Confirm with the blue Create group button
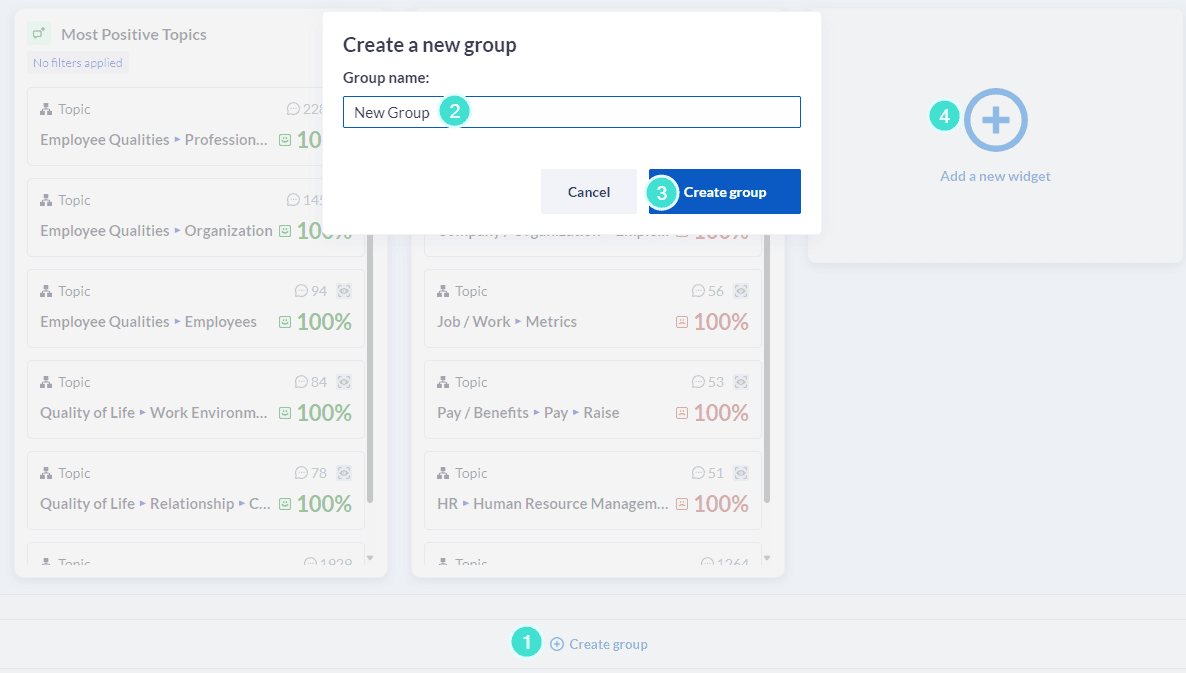1186x673 pixels. (725, 192)
